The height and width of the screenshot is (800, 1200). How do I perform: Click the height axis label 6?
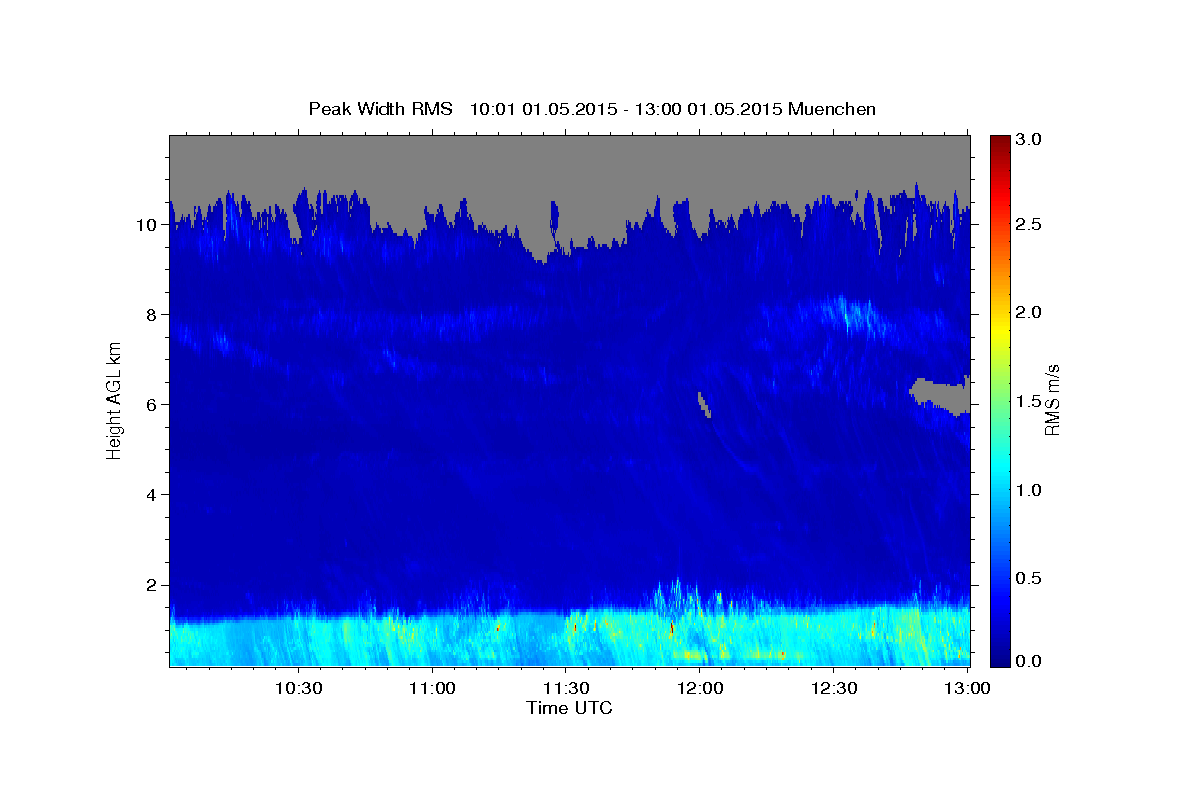point(154,405)
